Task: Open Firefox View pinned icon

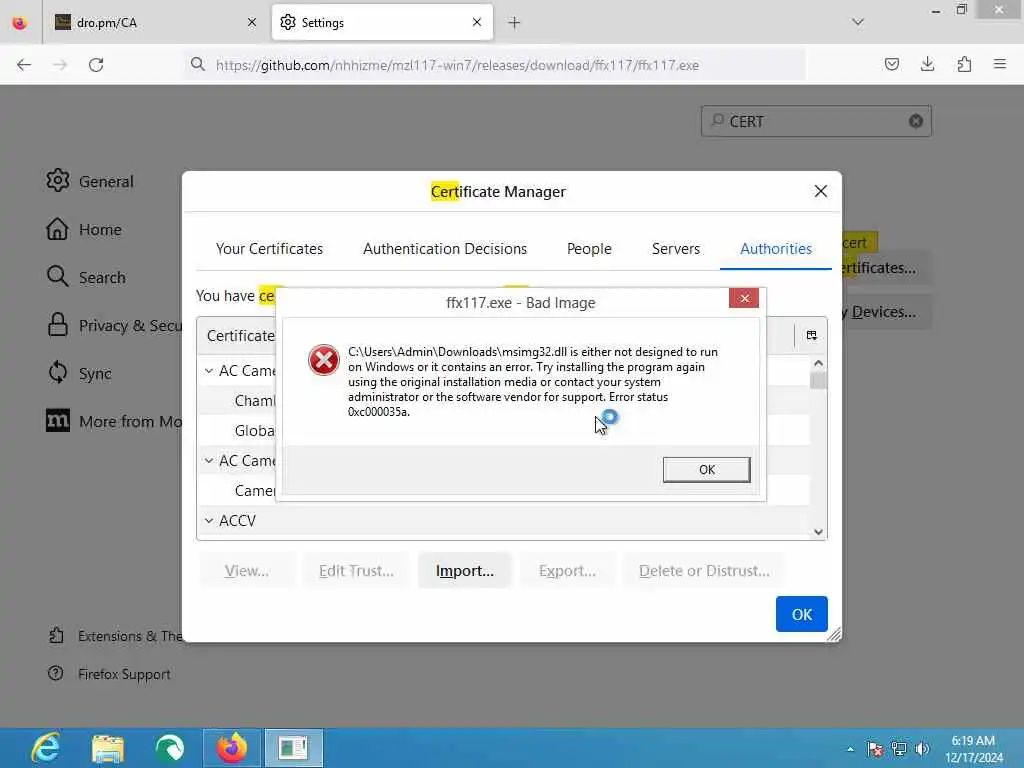Action: [20, 23]
